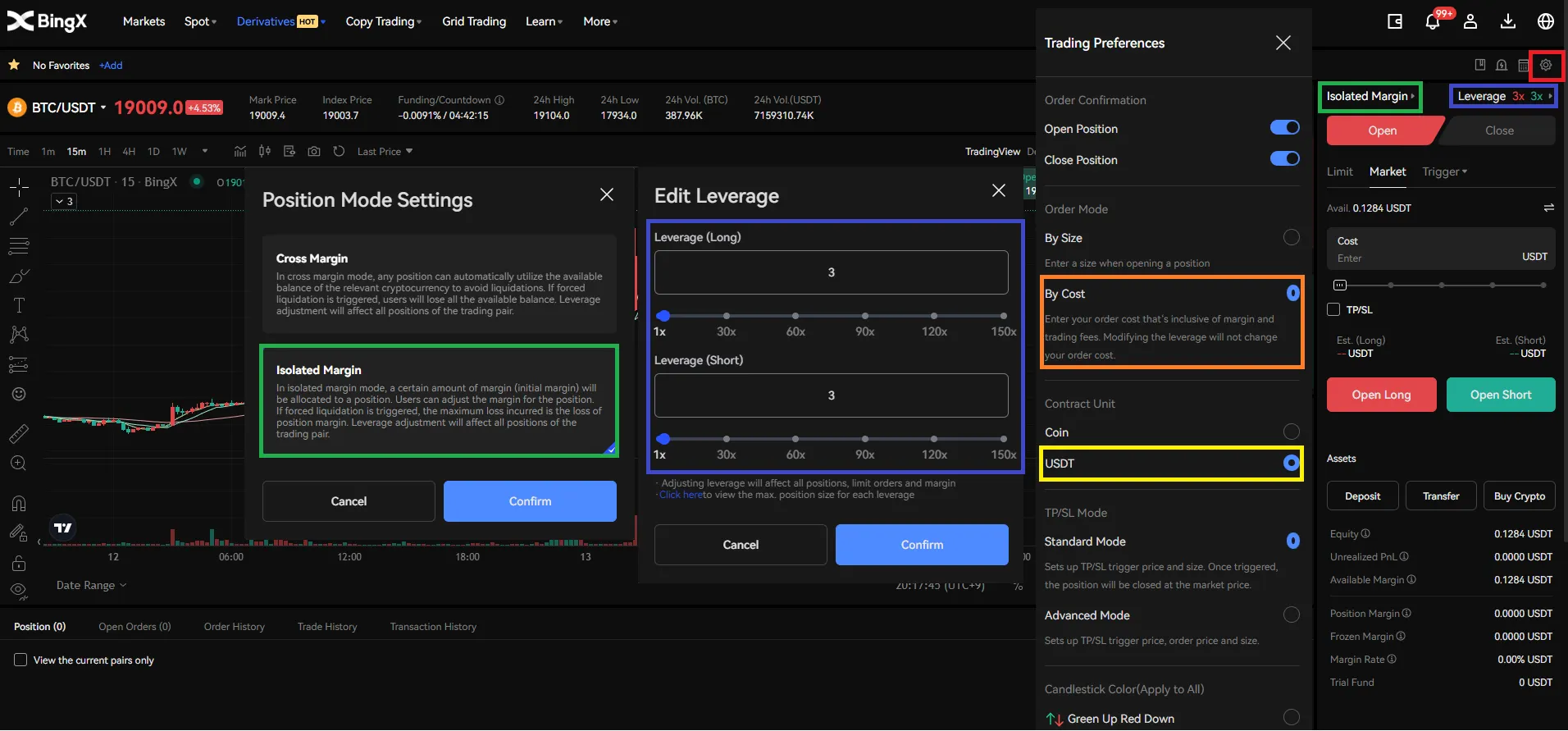The height and width of the screenshot is (731, 1568).
Task: Click the trading settings gear icon
Action: tap(1546, 65)
